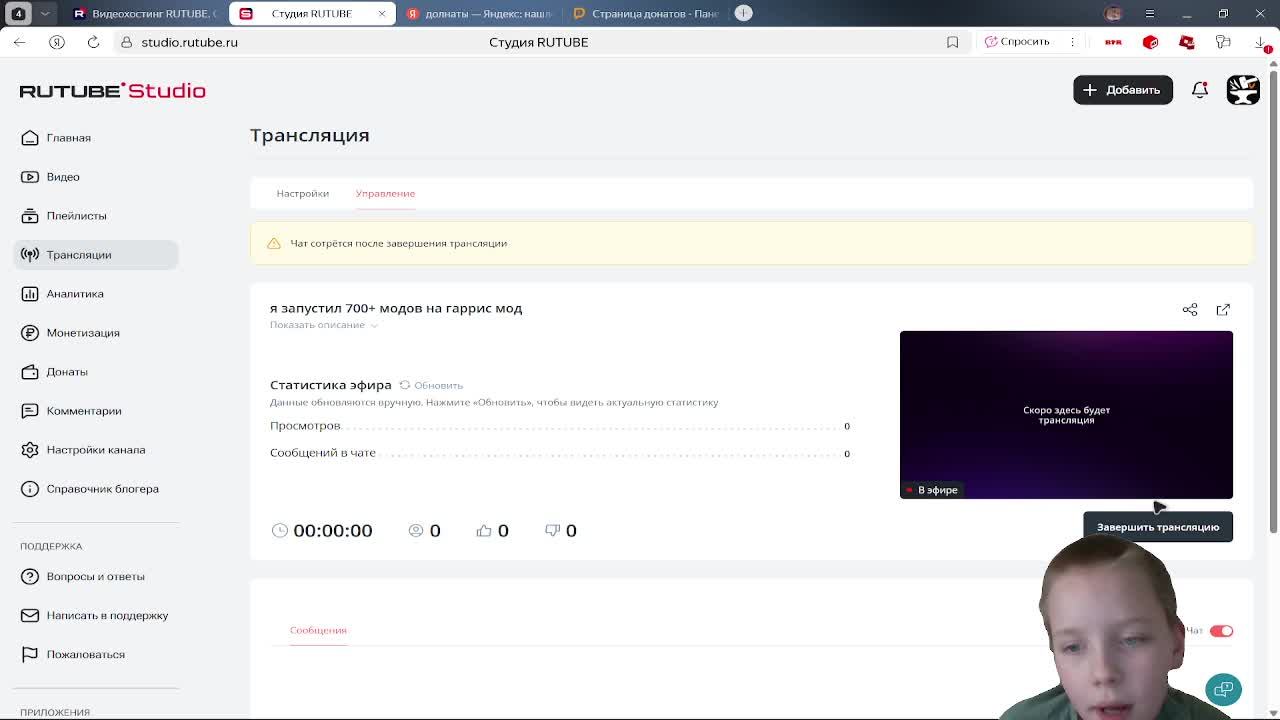Click the stream preview player
Screen dimensions: 1280x720
[x=1066, y=414]
